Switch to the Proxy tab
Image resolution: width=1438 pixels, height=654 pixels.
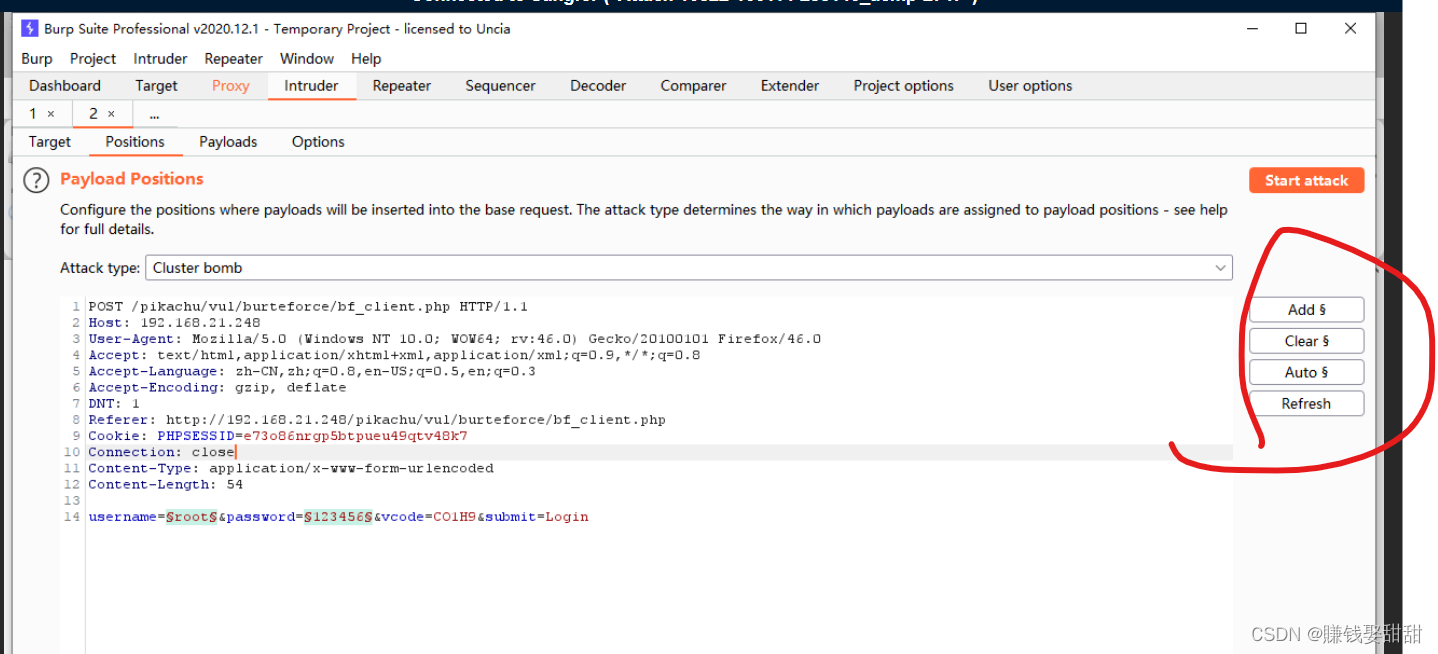230,86
